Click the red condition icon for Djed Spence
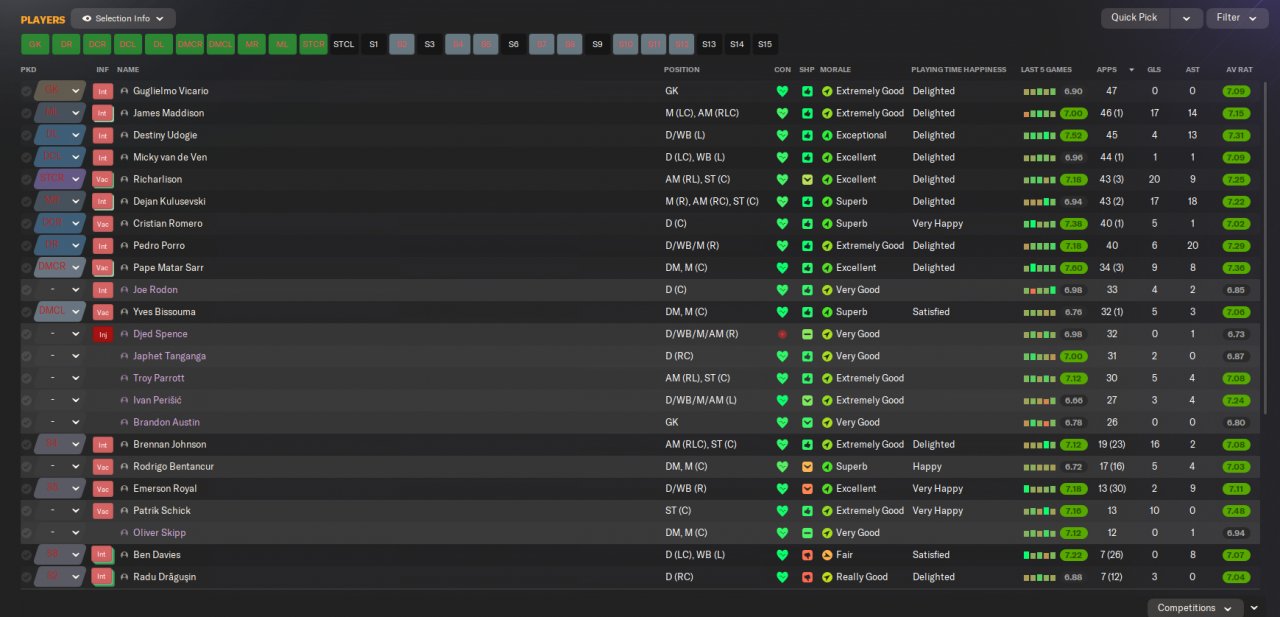 782,334
